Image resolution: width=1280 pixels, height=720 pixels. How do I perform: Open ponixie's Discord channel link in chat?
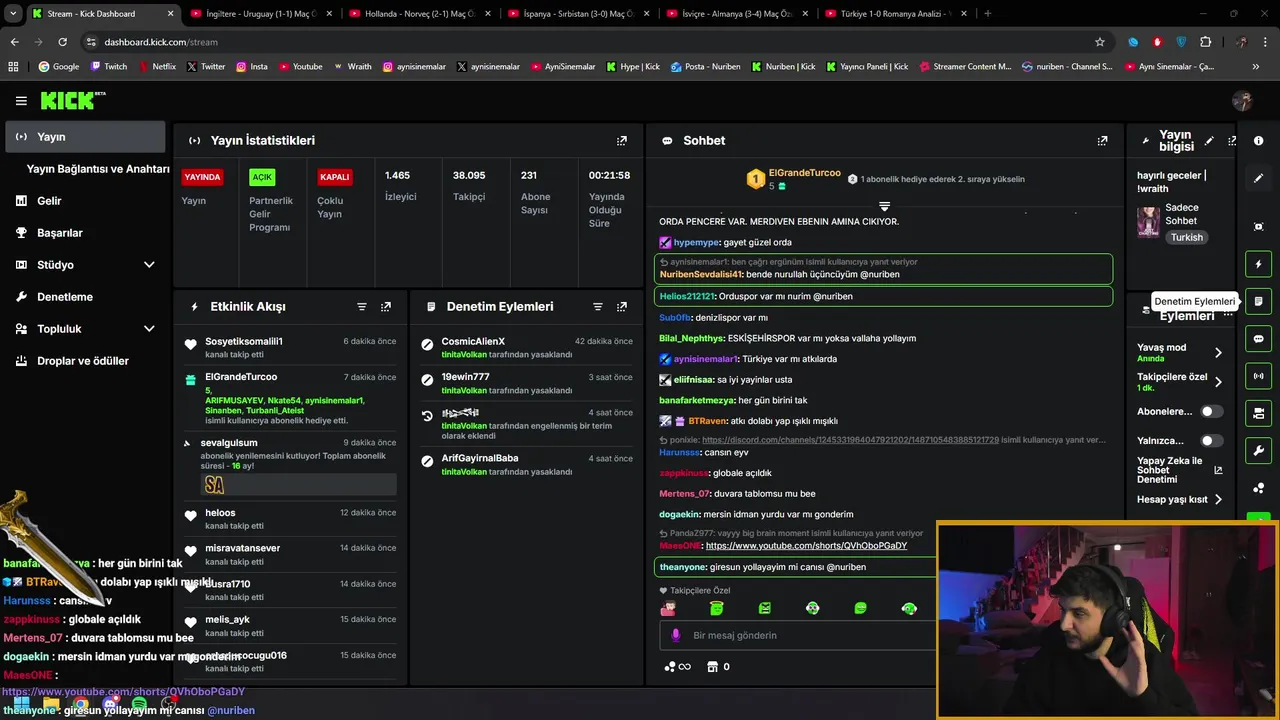850,440
